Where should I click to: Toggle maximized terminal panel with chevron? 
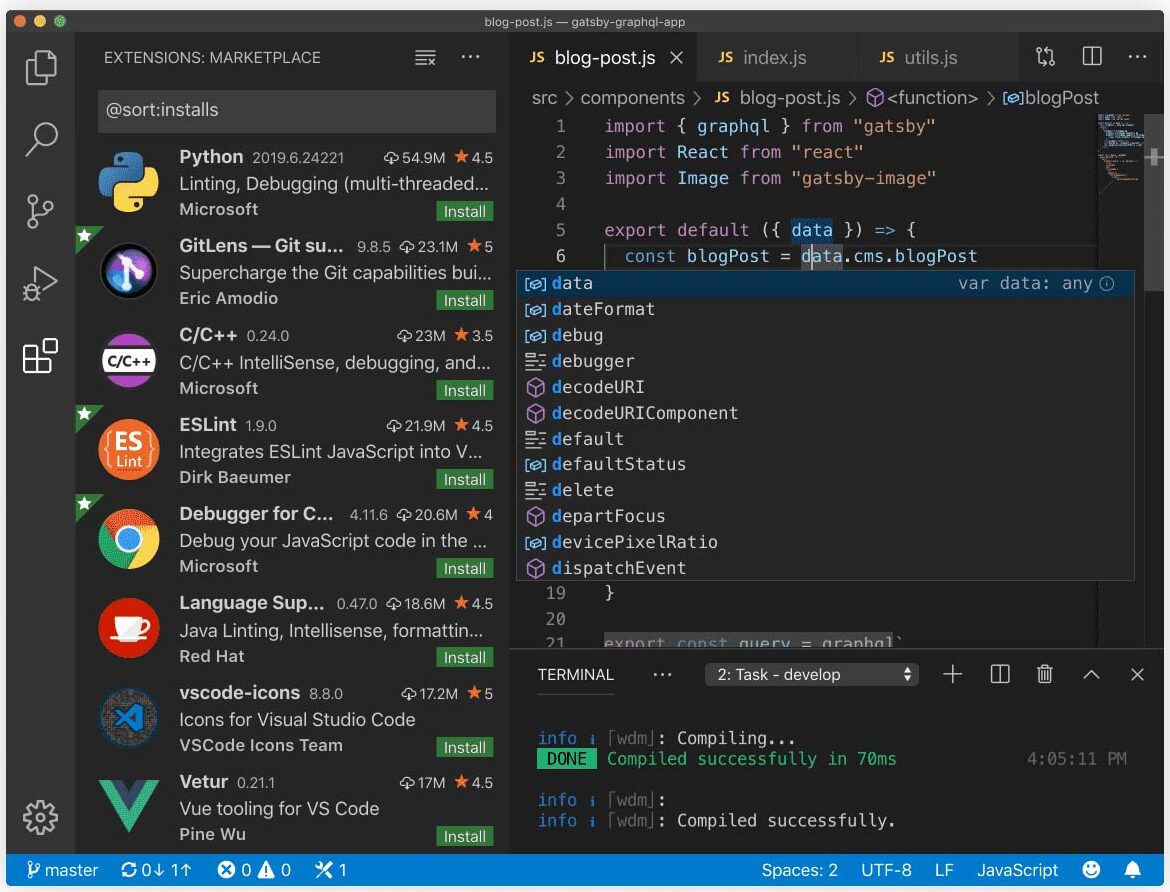pyautogui.click(x=1091, y=675)
